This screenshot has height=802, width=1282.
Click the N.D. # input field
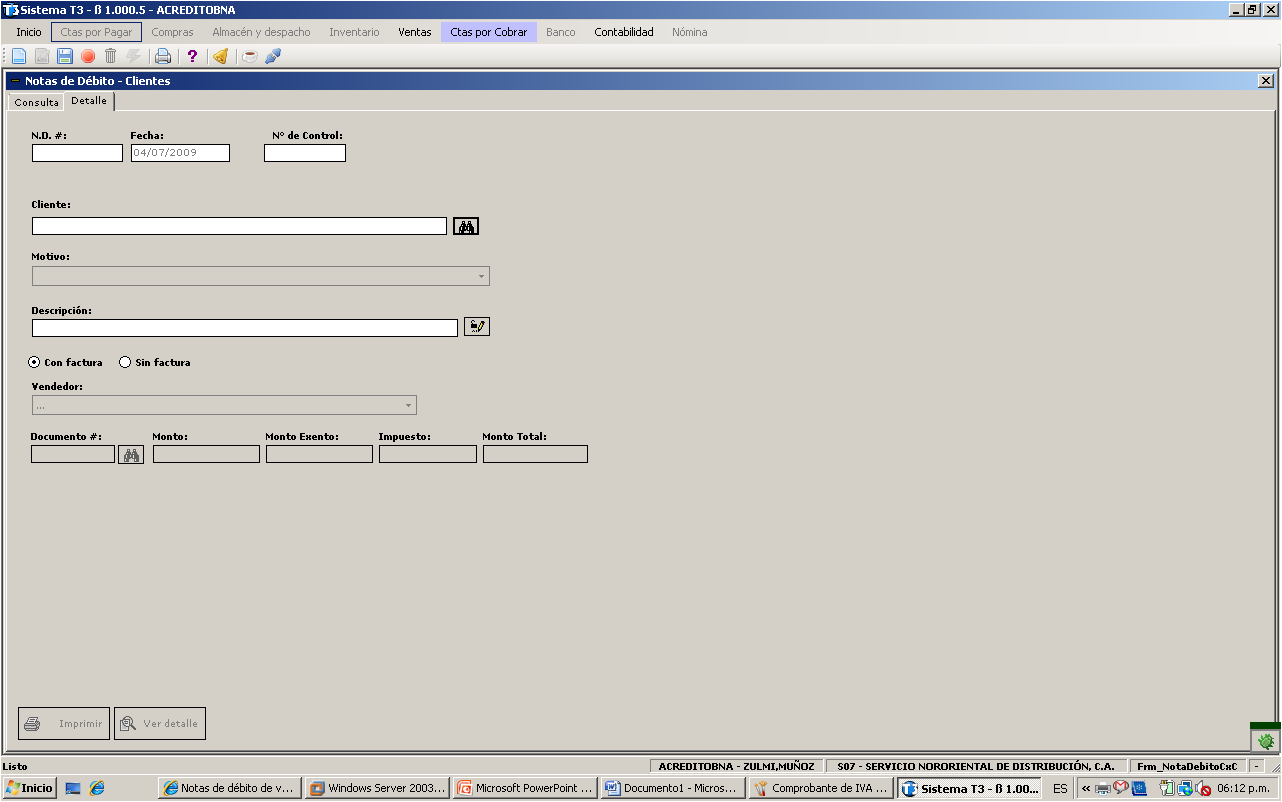77,153
